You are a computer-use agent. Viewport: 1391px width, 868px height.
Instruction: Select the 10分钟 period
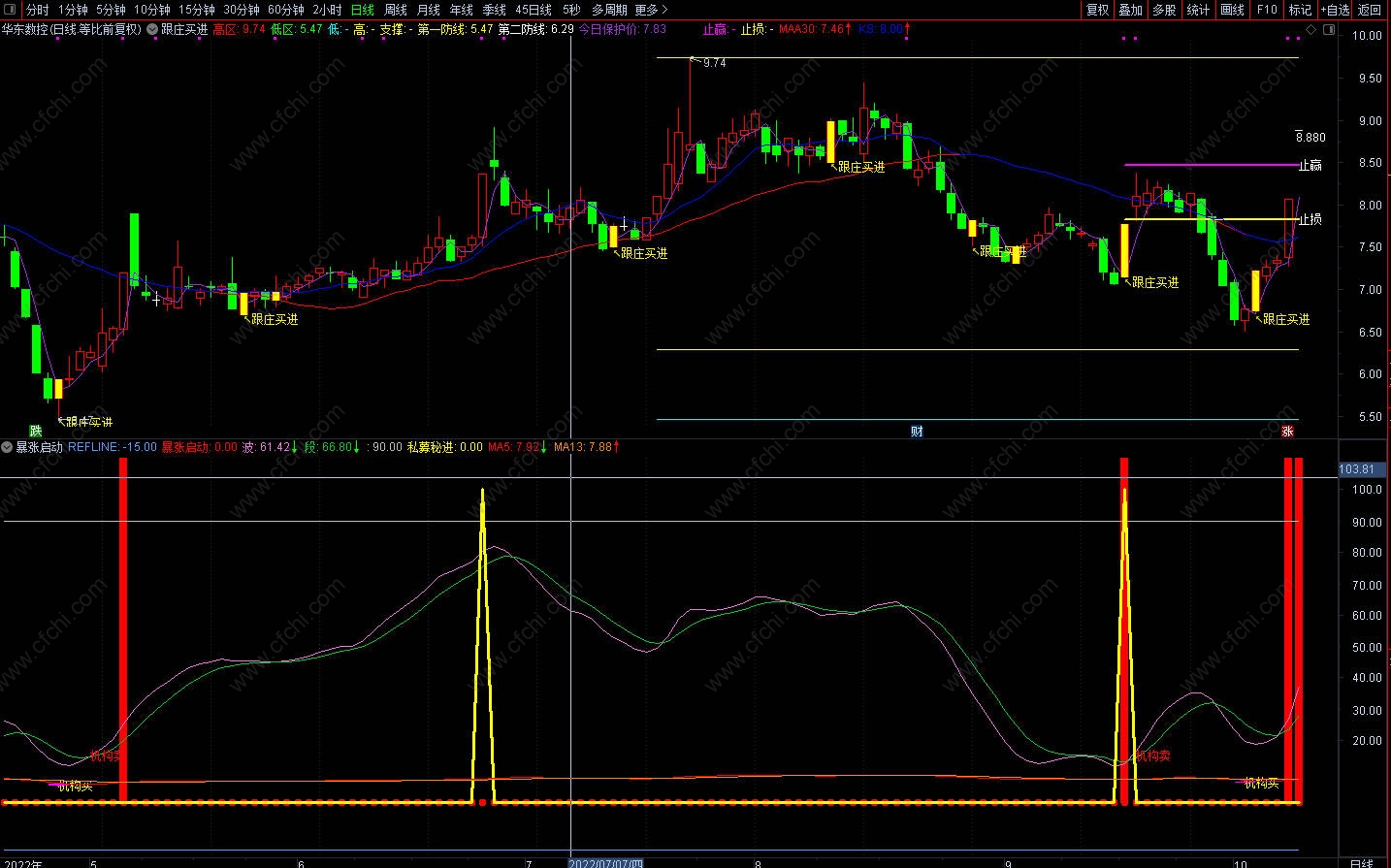click(x=152, y=10)
